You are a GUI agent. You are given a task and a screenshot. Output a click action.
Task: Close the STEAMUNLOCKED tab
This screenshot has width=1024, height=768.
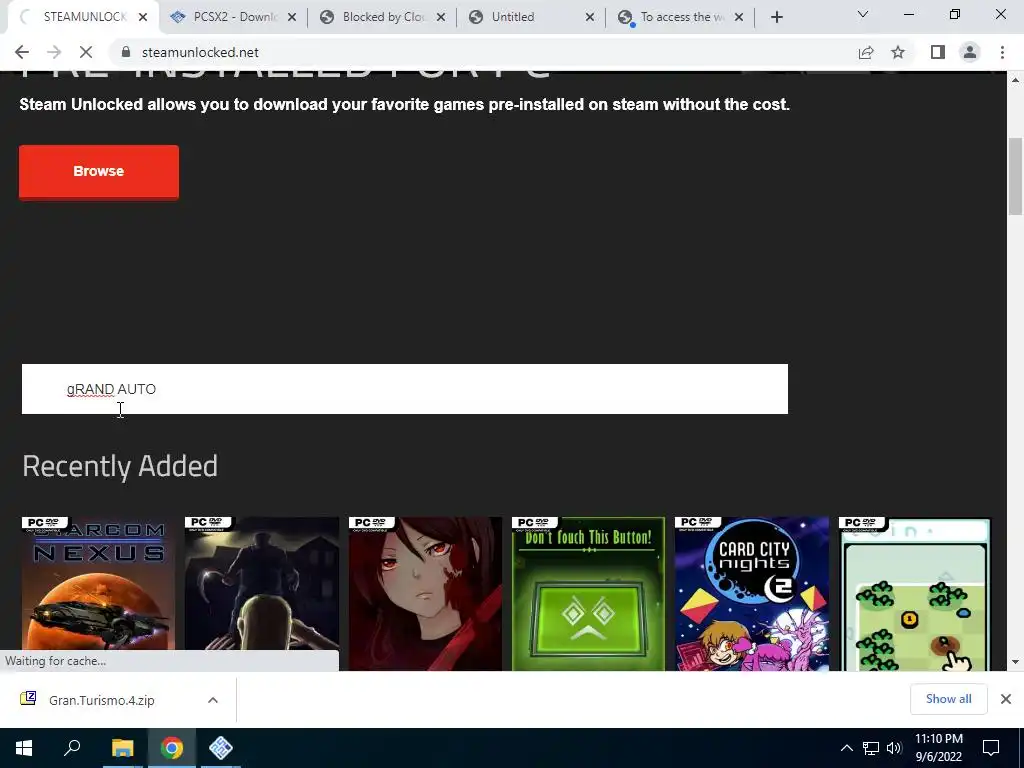click(143, 18)
